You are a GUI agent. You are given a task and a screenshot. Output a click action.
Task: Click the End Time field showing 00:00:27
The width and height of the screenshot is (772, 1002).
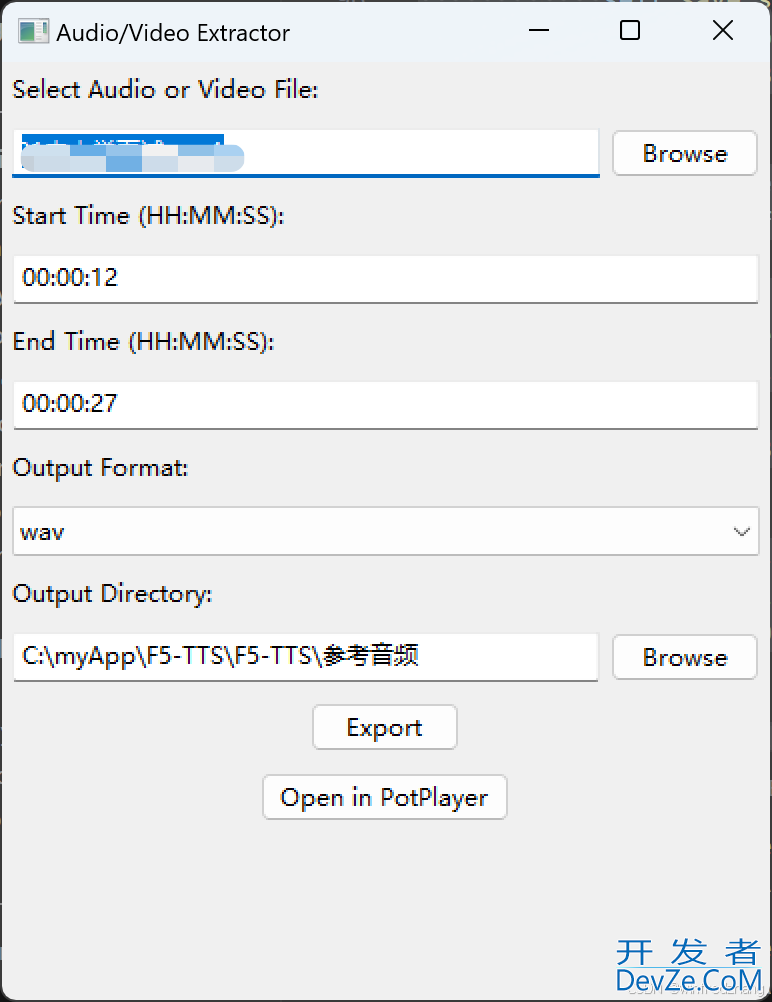(385, 404)
